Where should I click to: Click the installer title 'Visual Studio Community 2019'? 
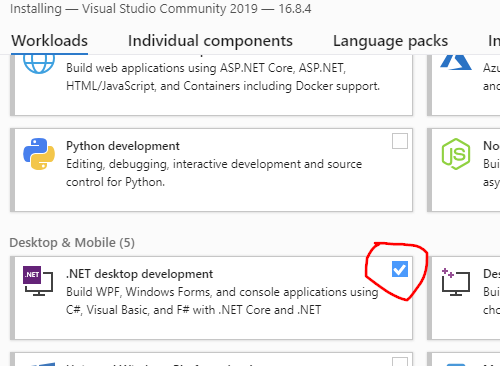click(x=170, y=9)
